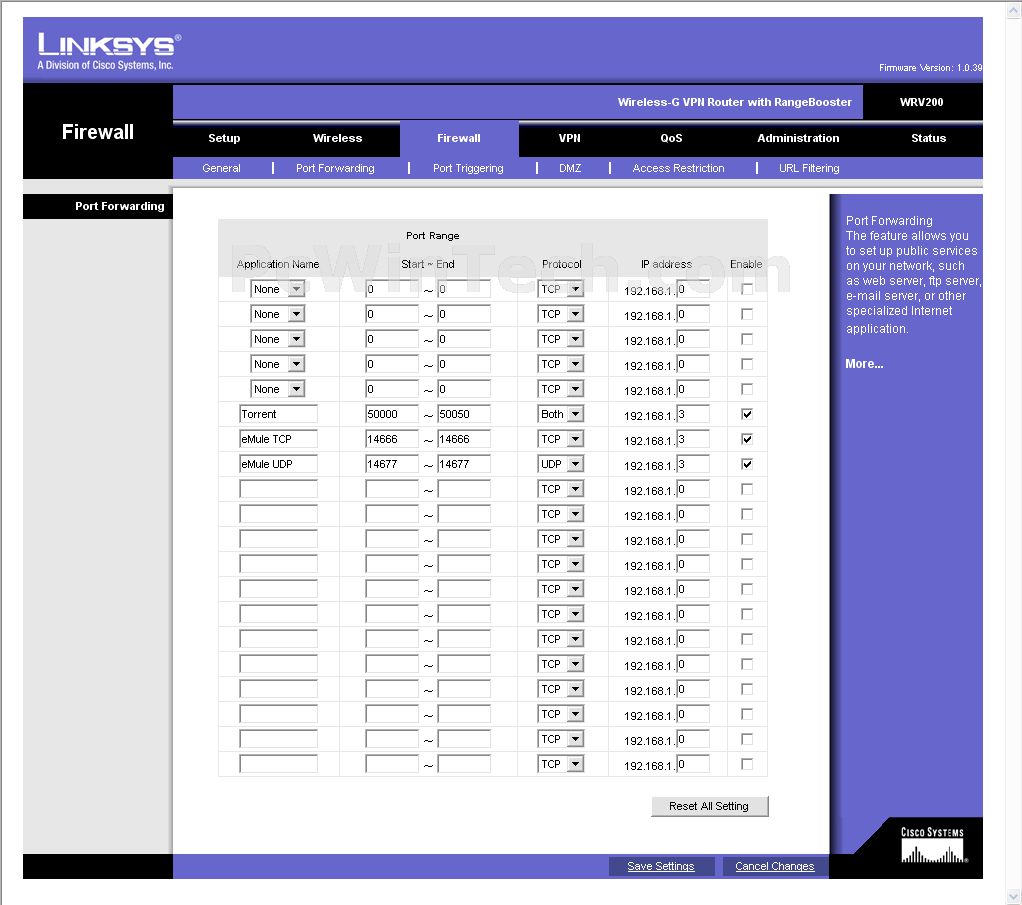Viewport: 1022px width, 905px height.
Task: Click the start port field containing 50000
Action: (x=392, y=414)
